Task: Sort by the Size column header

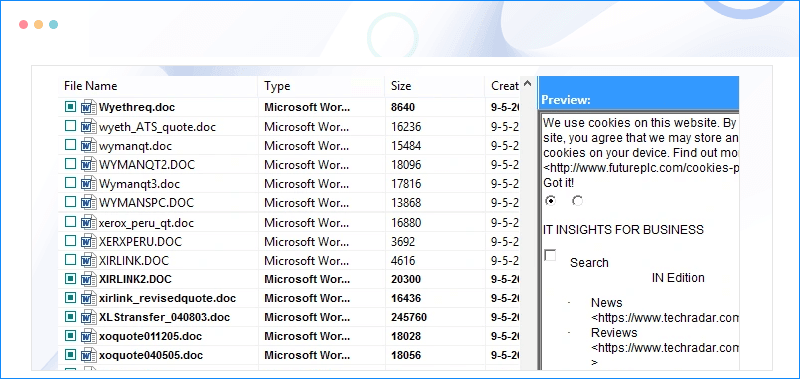Action: pyautogui.click(x=434, y=86)
